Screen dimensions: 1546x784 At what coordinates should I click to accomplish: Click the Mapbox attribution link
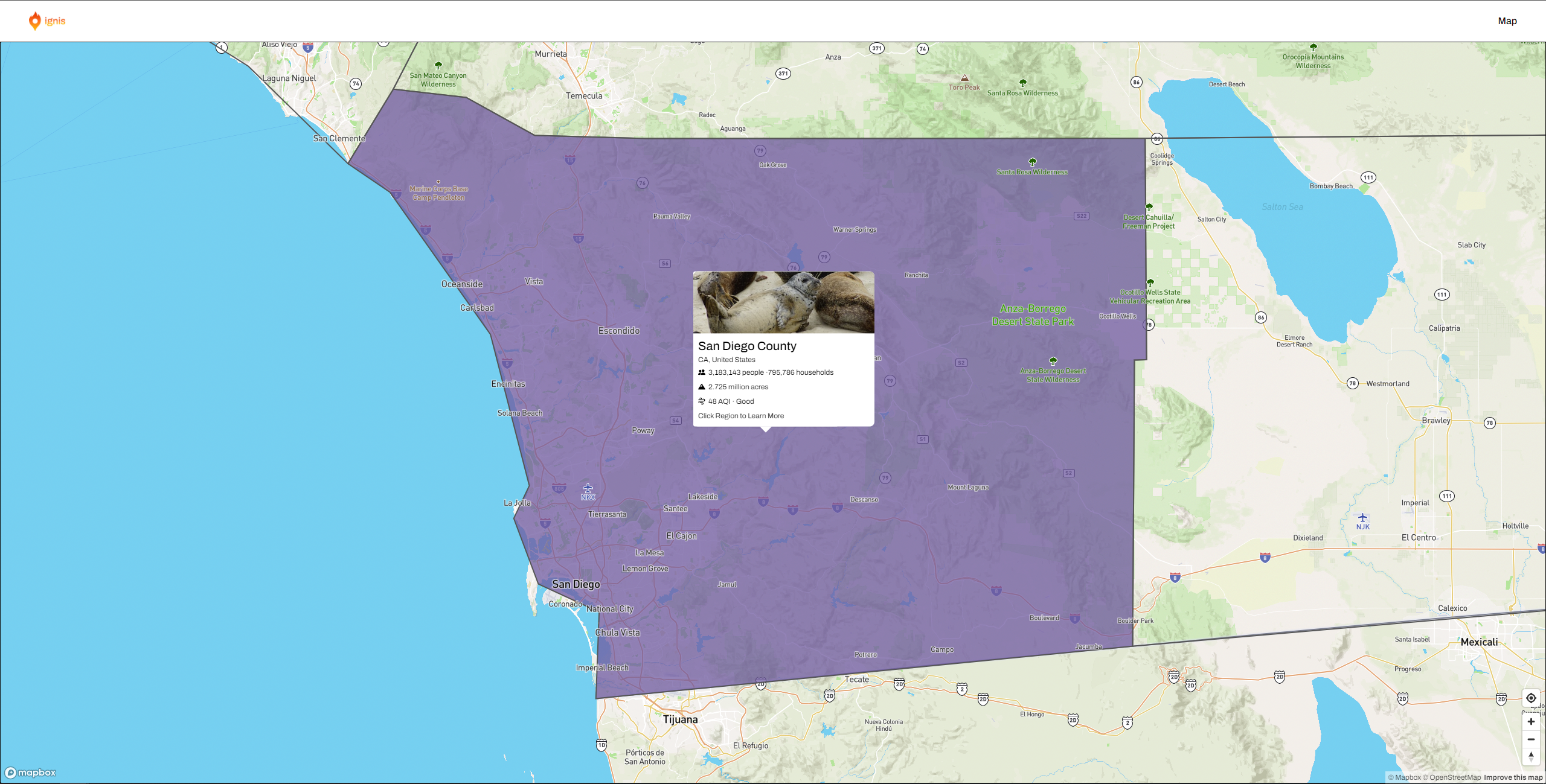(x=1404, y=777)
